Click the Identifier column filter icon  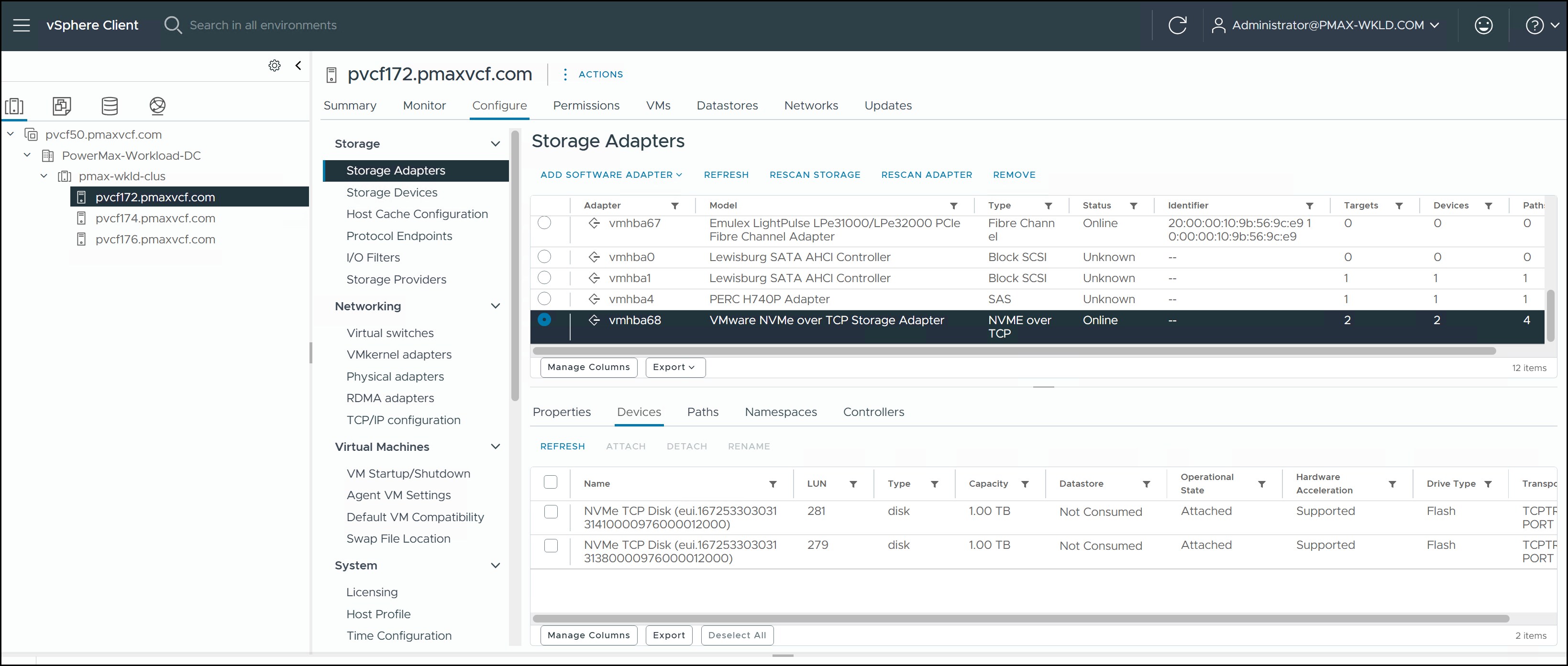click(1309, 206)
